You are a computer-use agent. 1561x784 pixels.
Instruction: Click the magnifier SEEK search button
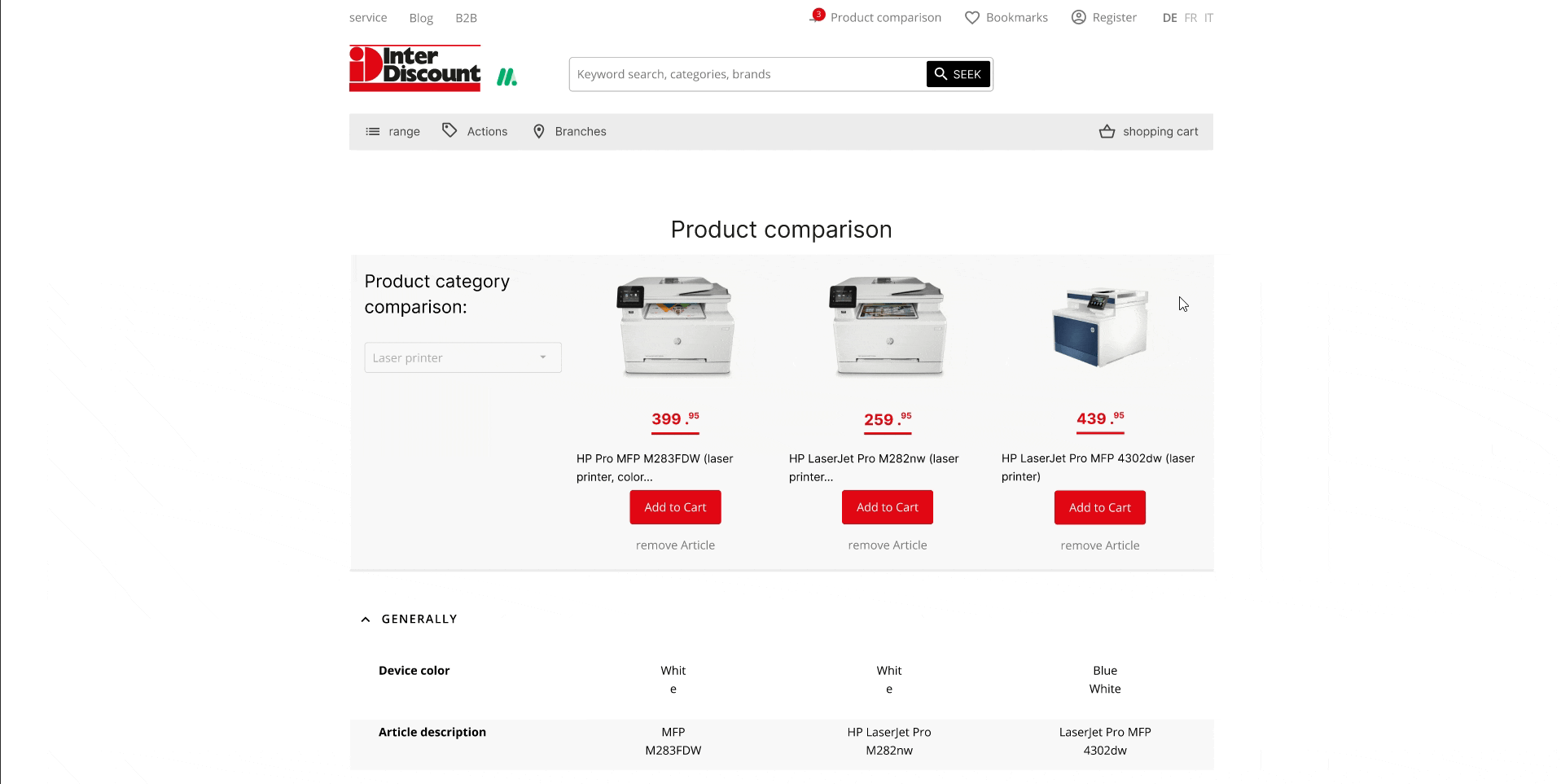coord(958,74)
